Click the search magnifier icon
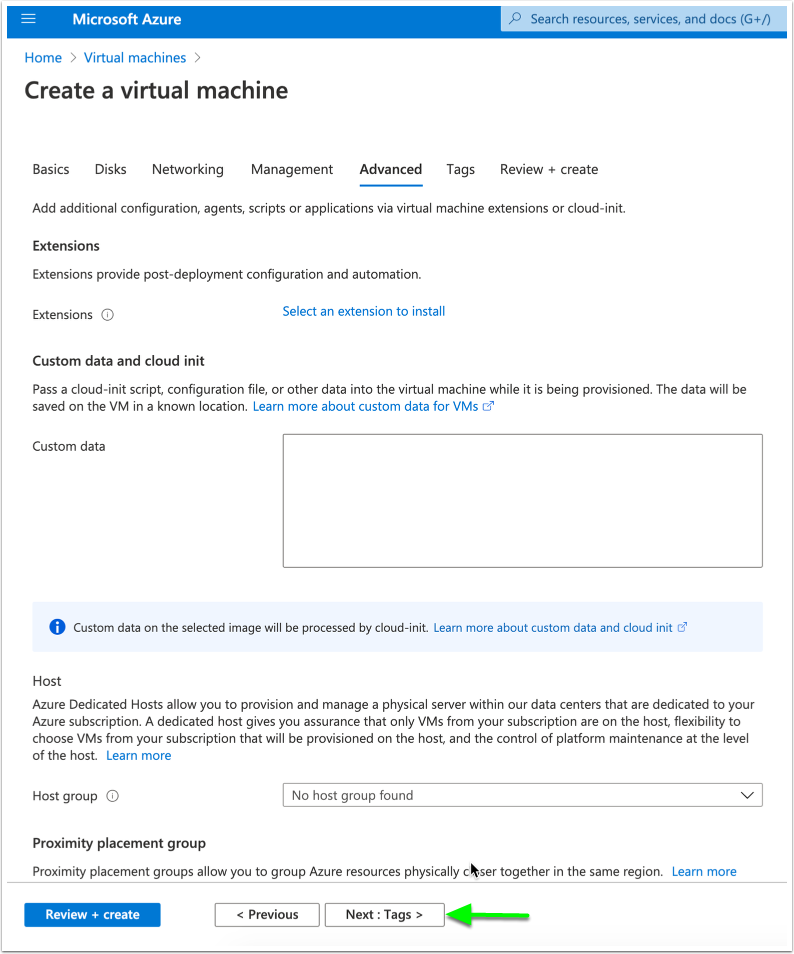Image resolution: width=794 pixels, height=954 pixels. (x=515, y=18)
